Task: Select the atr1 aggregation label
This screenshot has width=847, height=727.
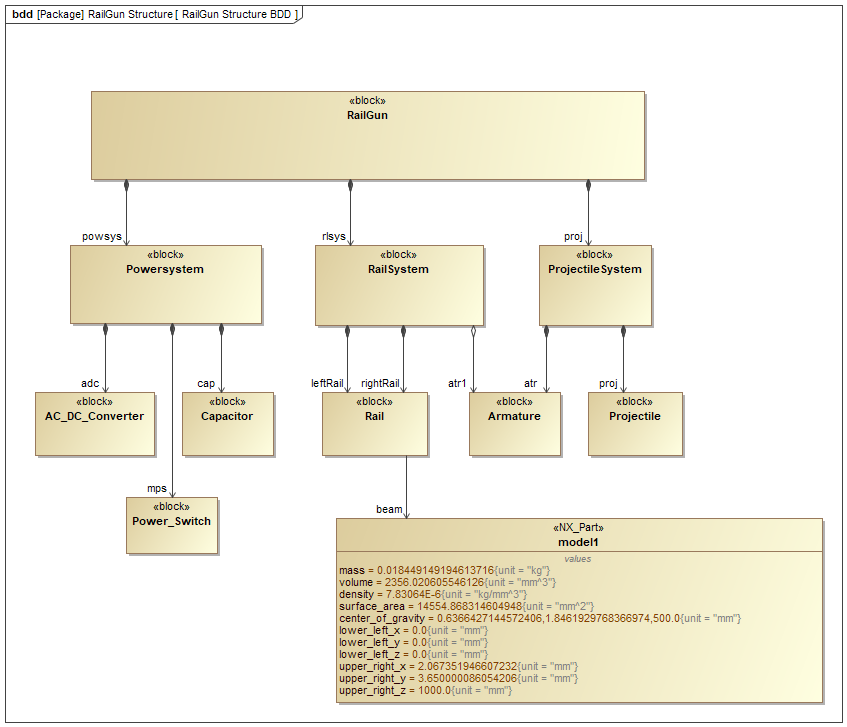Action: [457, 383]
